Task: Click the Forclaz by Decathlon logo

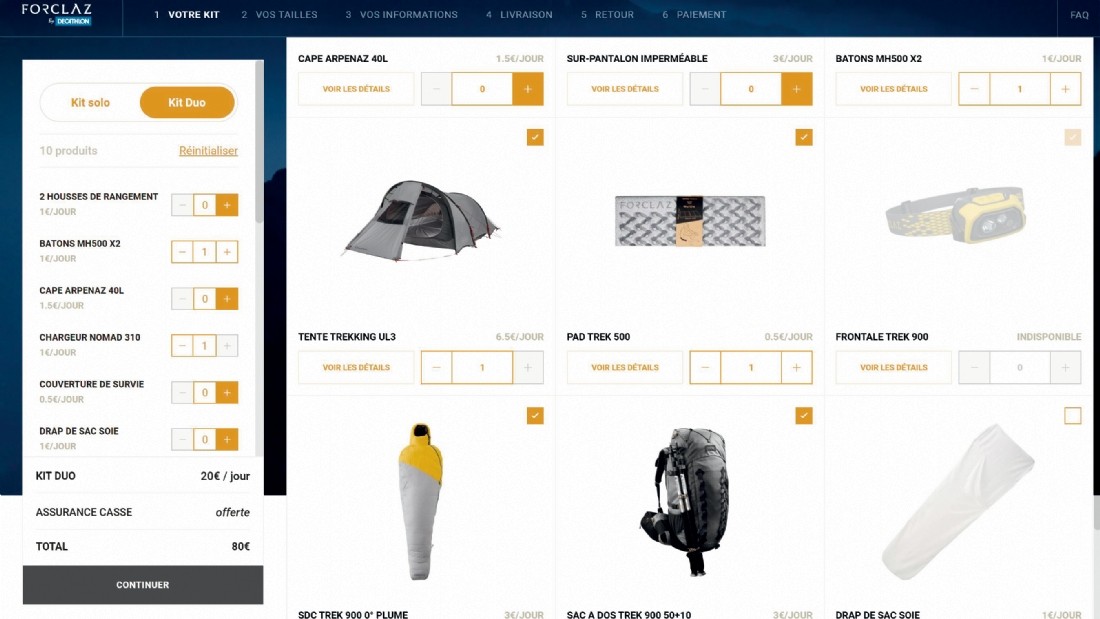Action: coord(57,14)
